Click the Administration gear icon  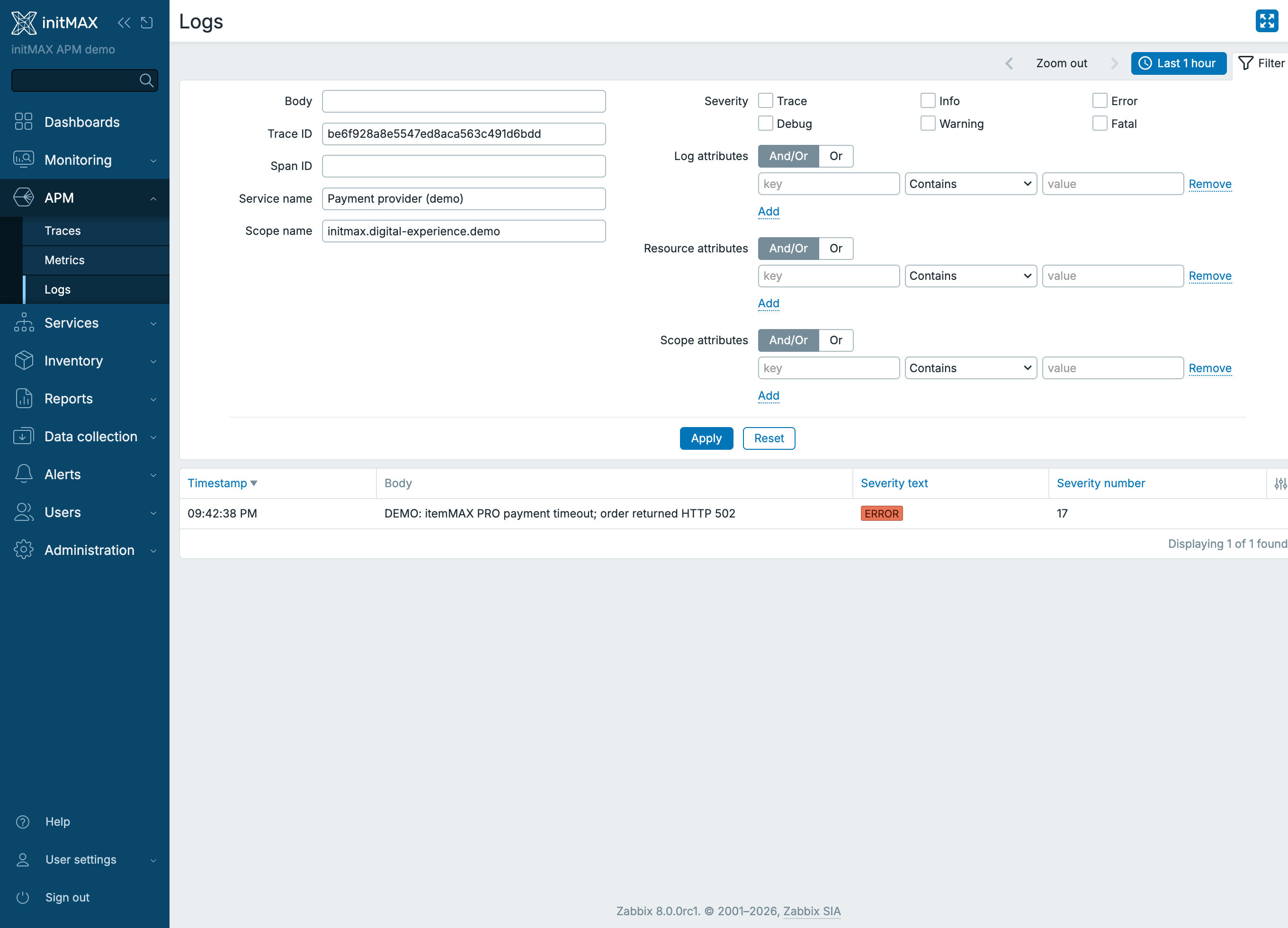[x=23, y=550]
